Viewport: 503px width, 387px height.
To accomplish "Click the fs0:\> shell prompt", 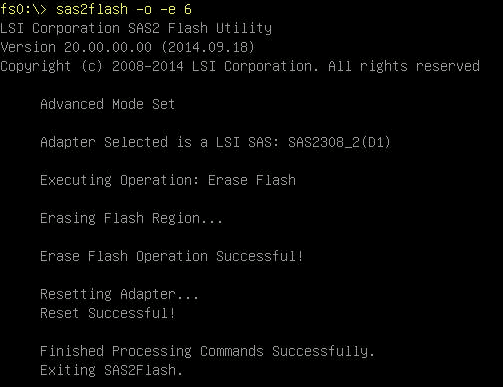I will (x=24, y=9).
